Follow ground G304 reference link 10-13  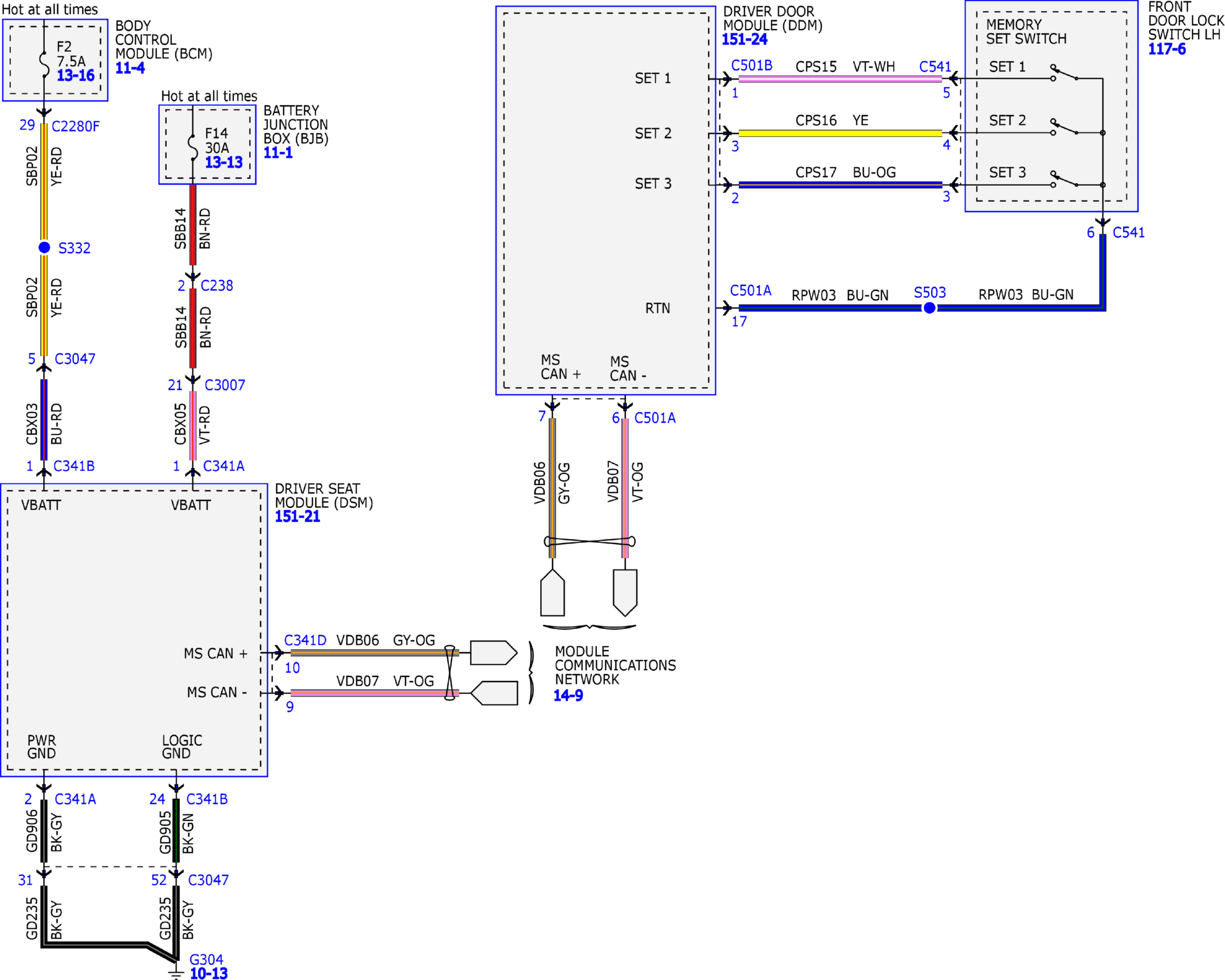coord(208,973)
